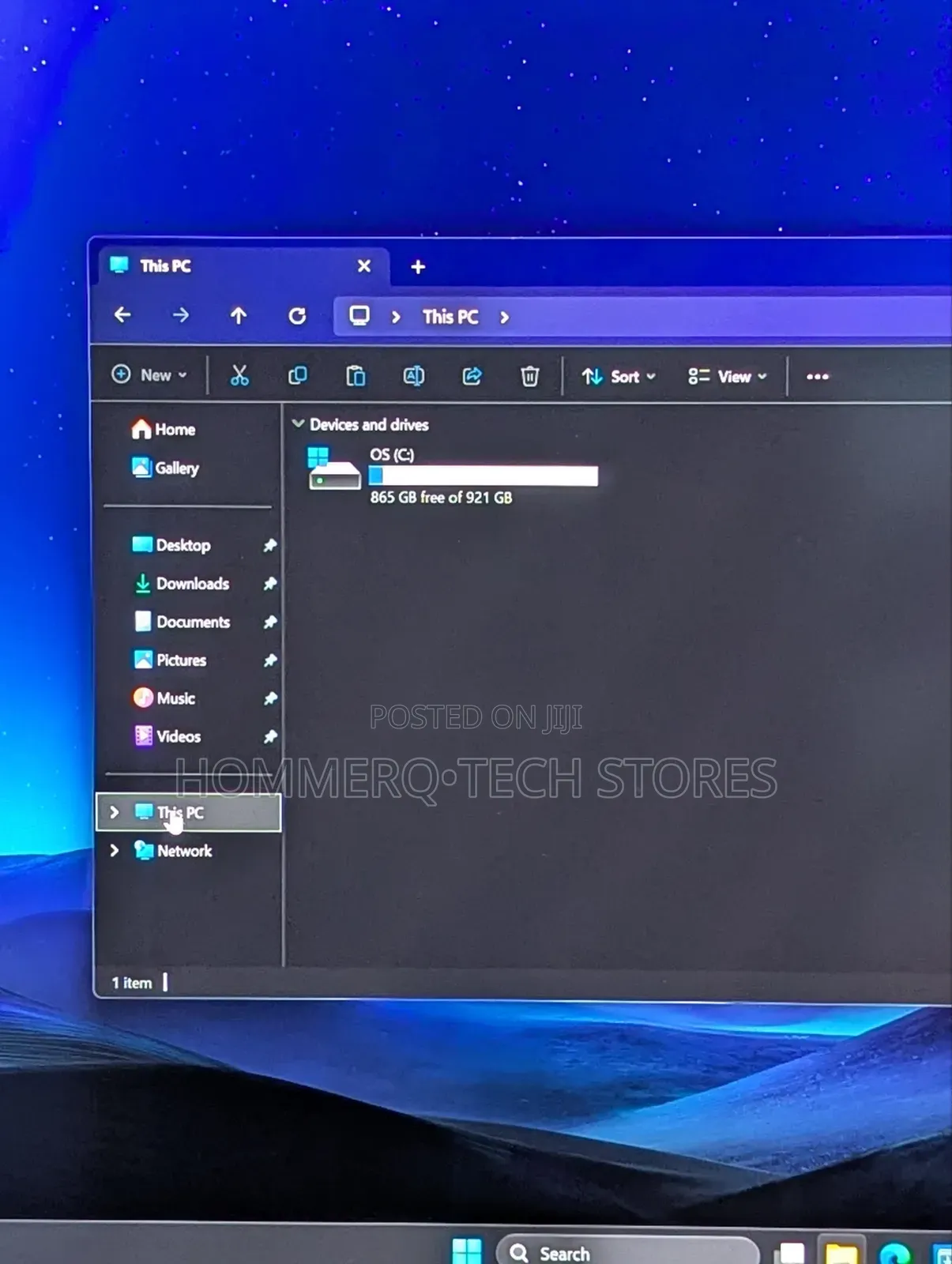Select the OS (C:) drive icon
Screen dimensions: 952x1264
pos(333,469)
